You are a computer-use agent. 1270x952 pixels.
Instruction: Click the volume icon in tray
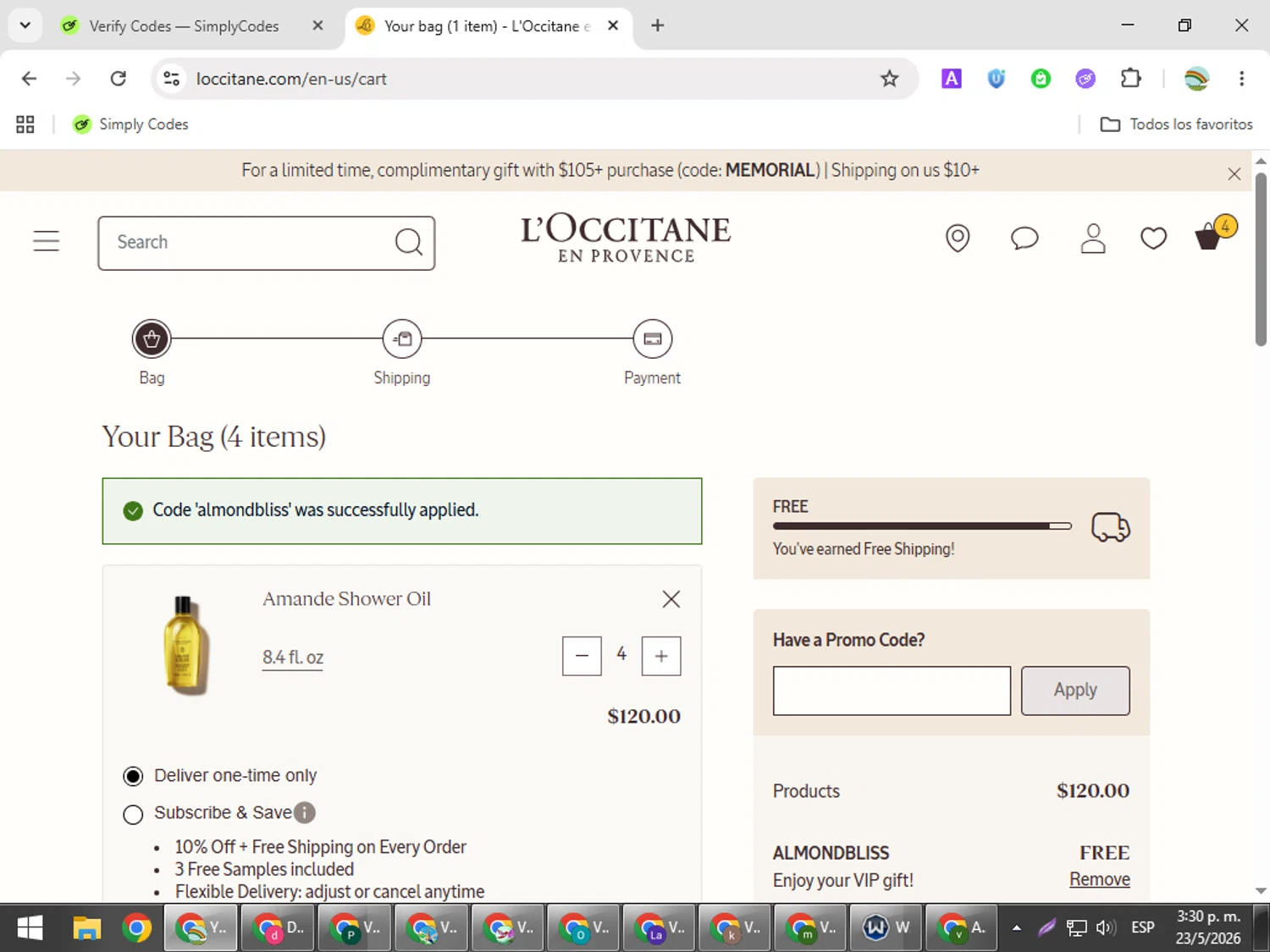tap(1105, 927)
